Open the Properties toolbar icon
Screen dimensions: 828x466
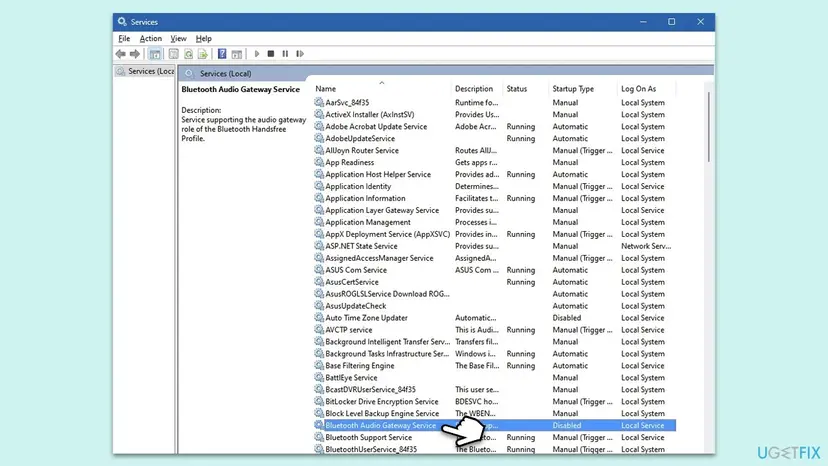point(173,54)
